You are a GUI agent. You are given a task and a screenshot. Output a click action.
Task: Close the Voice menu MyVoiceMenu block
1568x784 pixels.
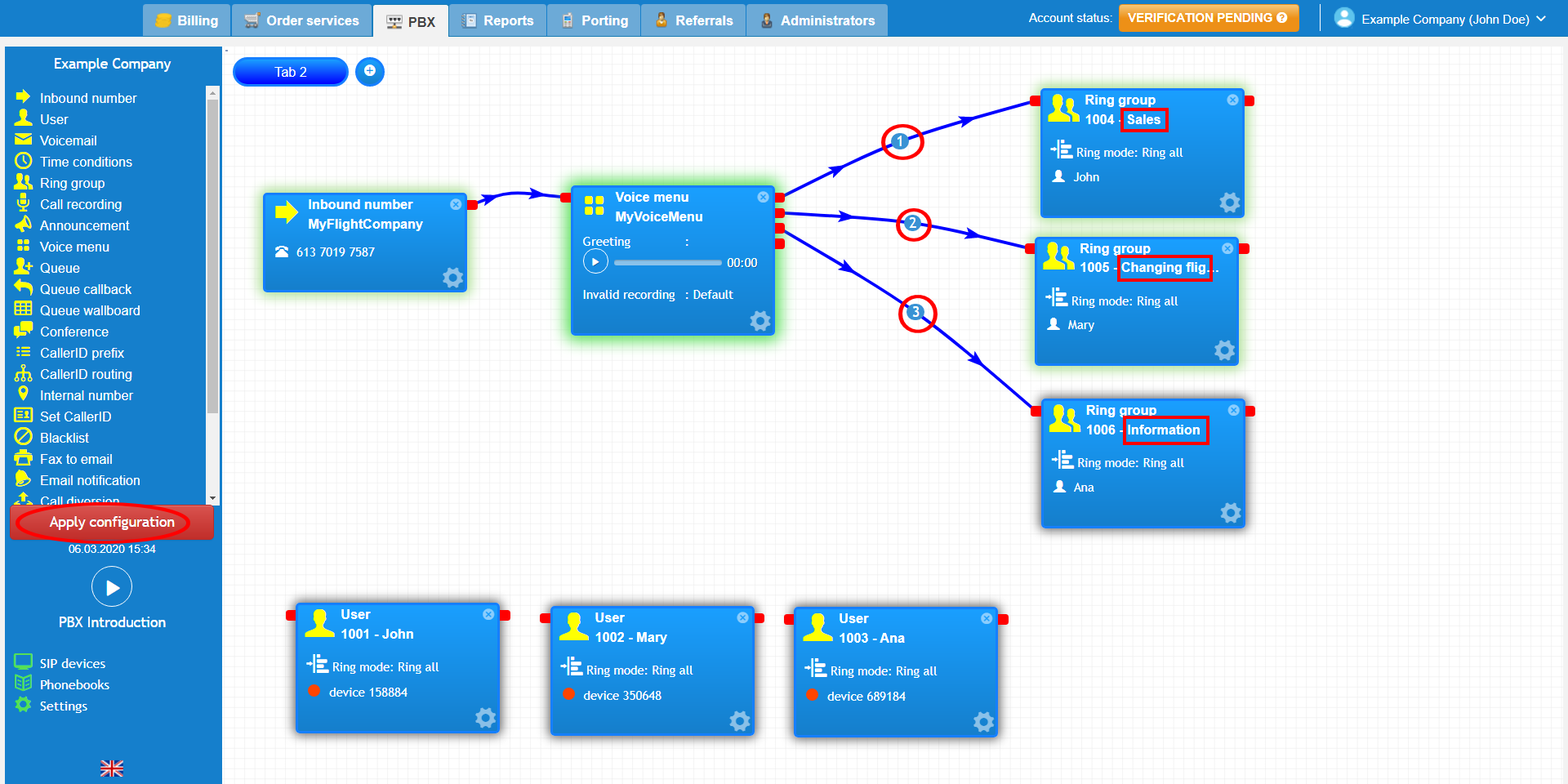763,197
